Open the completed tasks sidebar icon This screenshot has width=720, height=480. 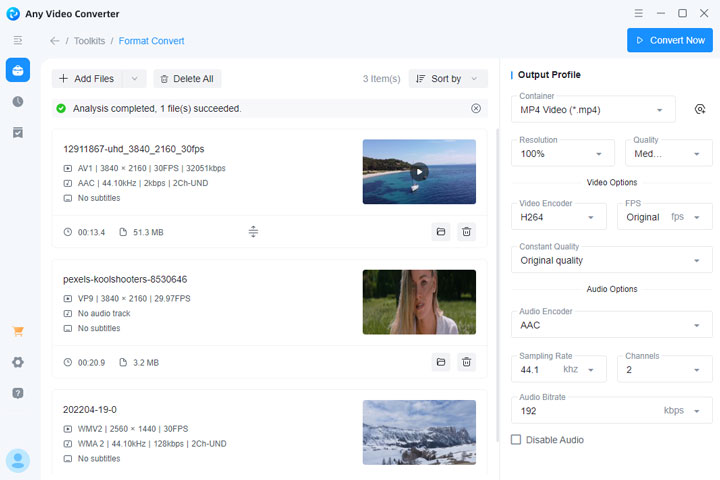pyautogui.click(x=18, y=133)
